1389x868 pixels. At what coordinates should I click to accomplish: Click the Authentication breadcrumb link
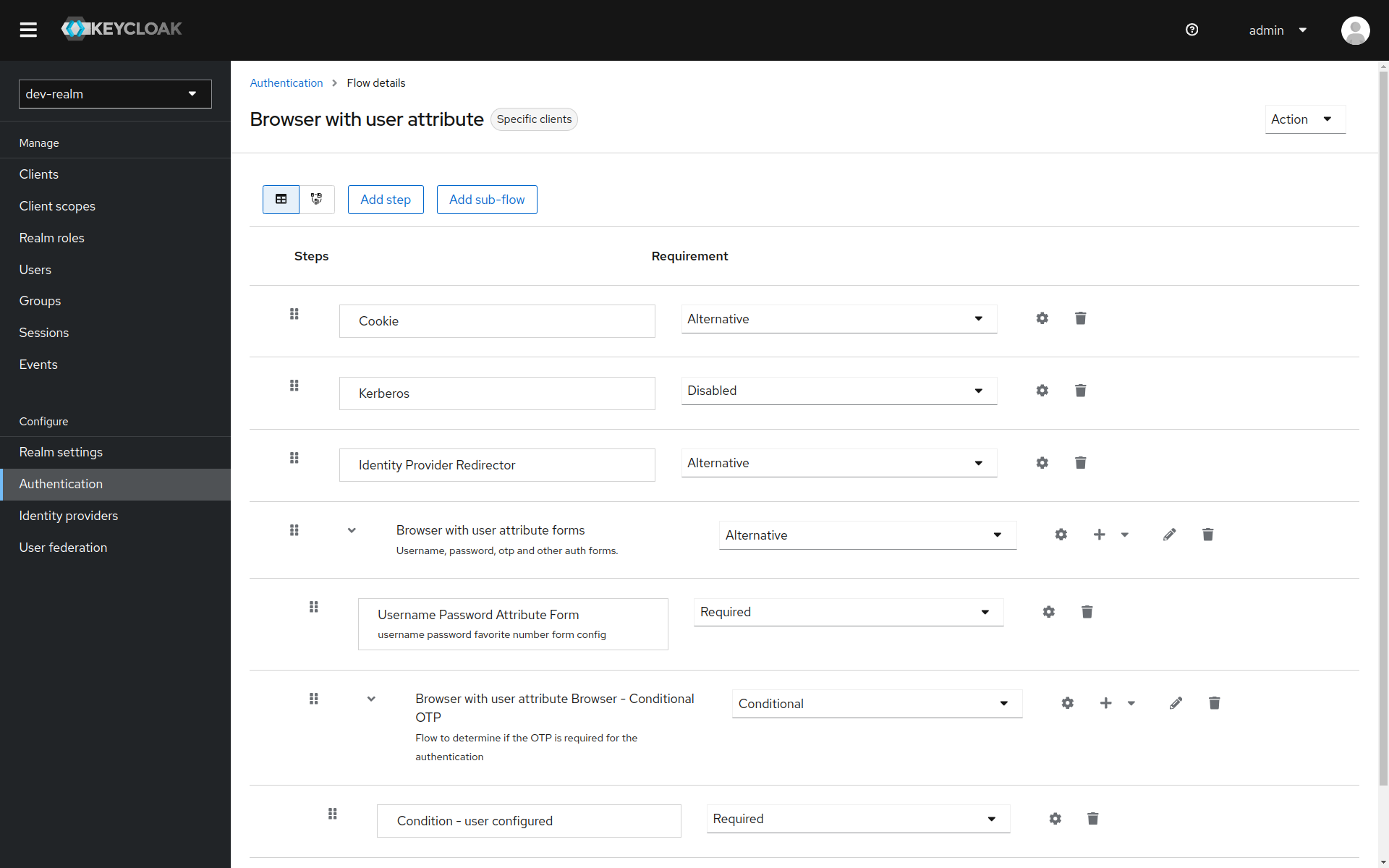point(286,83)
